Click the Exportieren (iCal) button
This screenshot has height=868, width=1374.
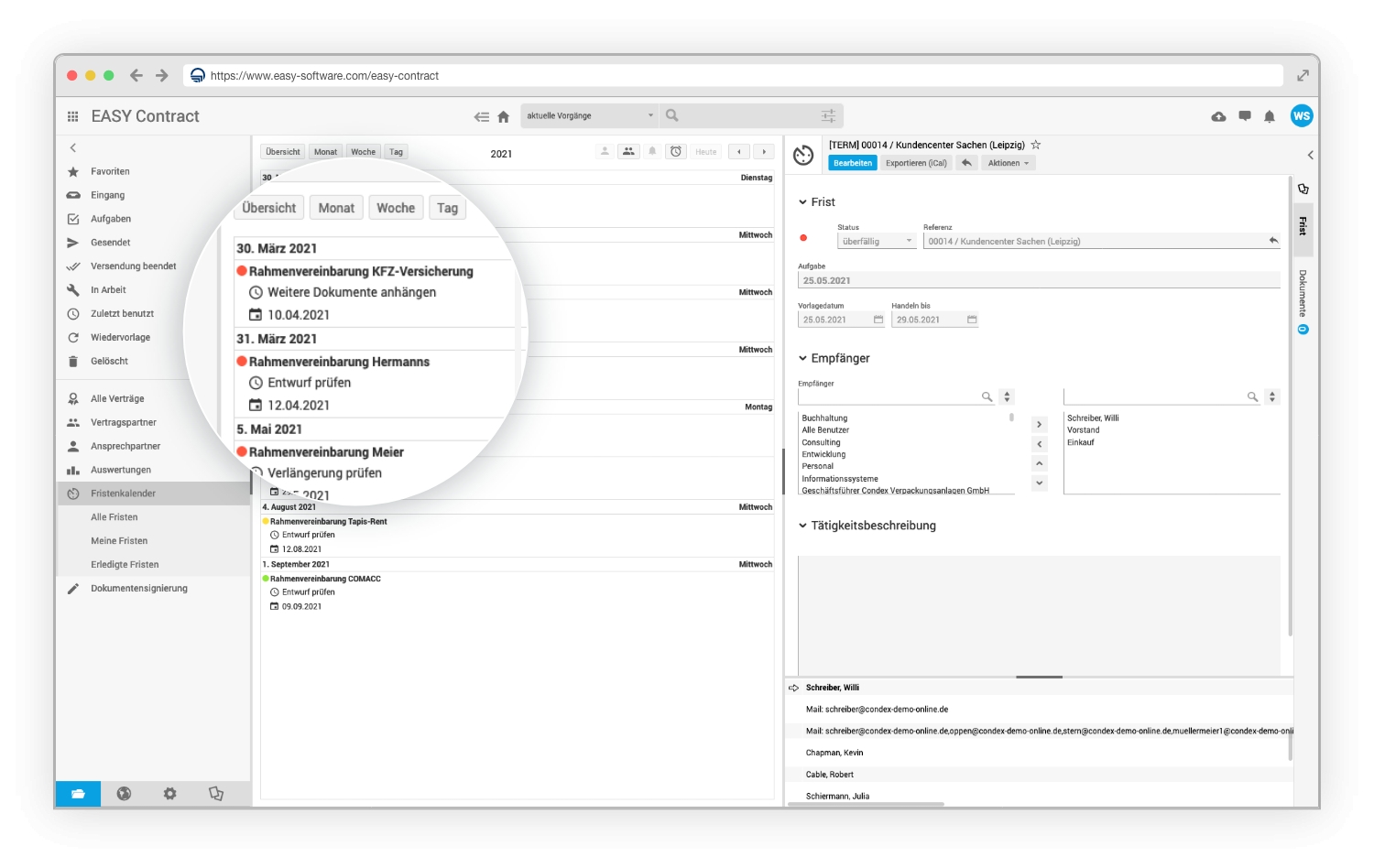pos(916,163)
